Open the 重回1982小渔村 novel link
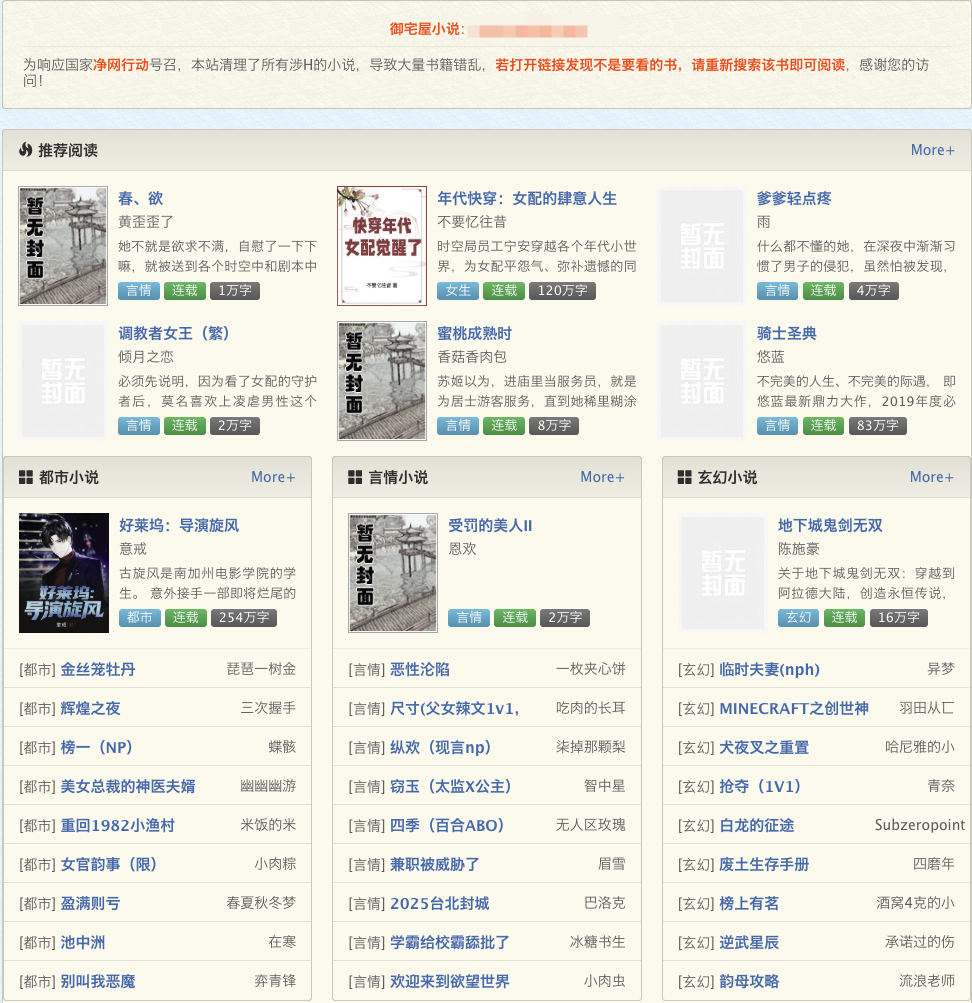The image size is (972, 1003). click(x=118, y=825)
